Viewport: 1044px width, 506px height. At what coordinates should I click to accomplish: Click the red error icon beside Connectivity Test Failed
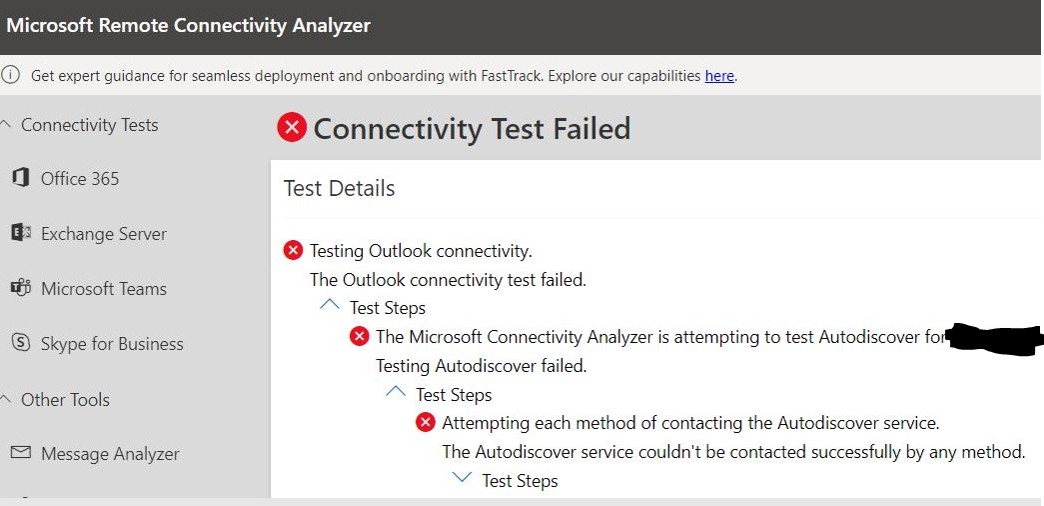[292, 127]
